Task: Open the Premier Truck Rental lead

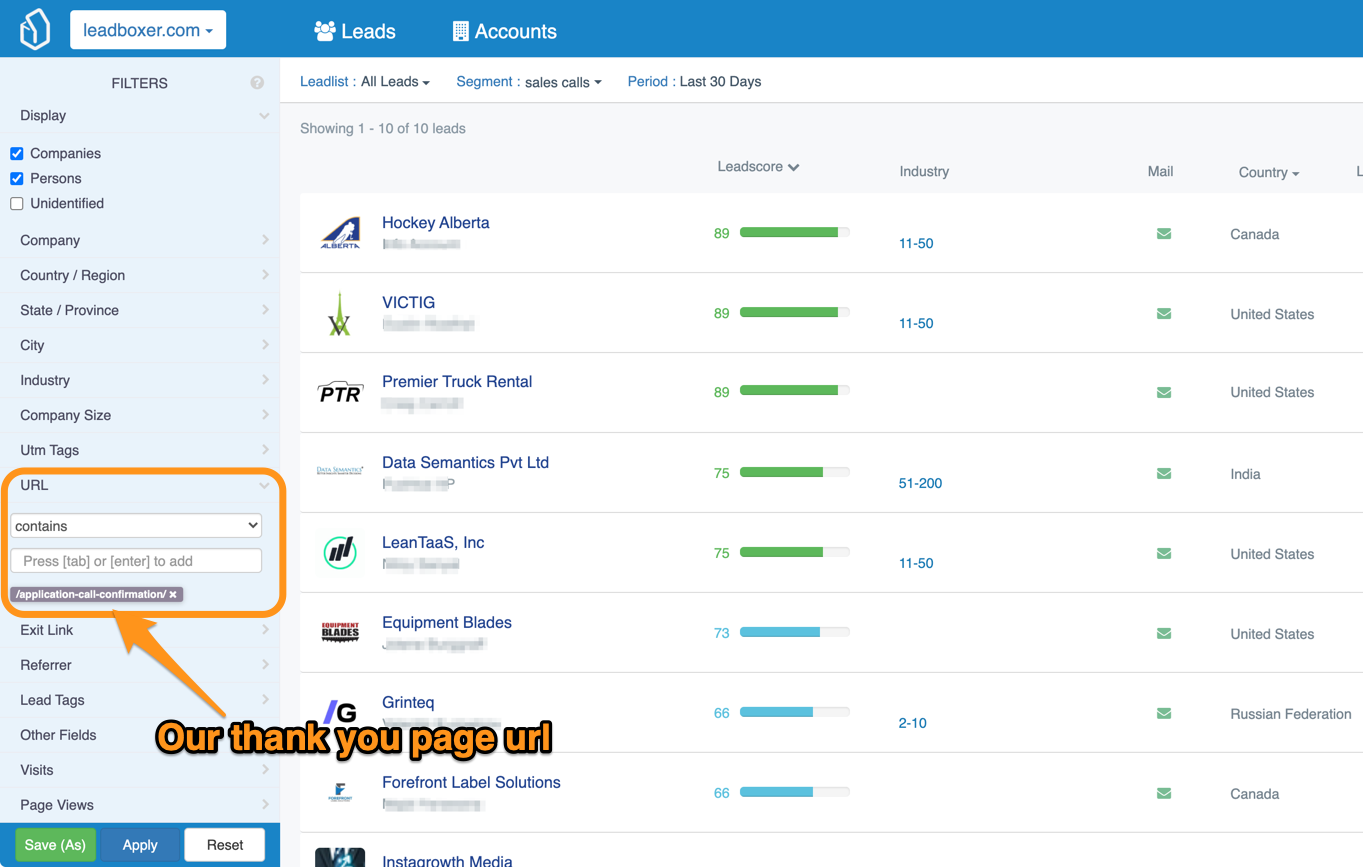Action: 457,382
